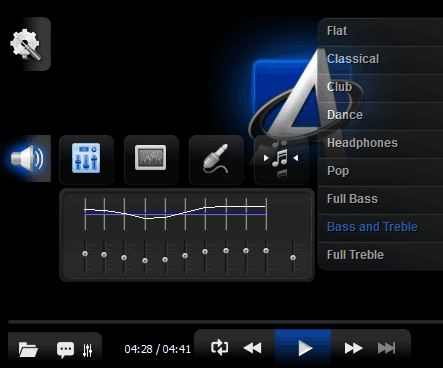
Task: Click the second equalizer band slider knob
Action: coord(104,255)
